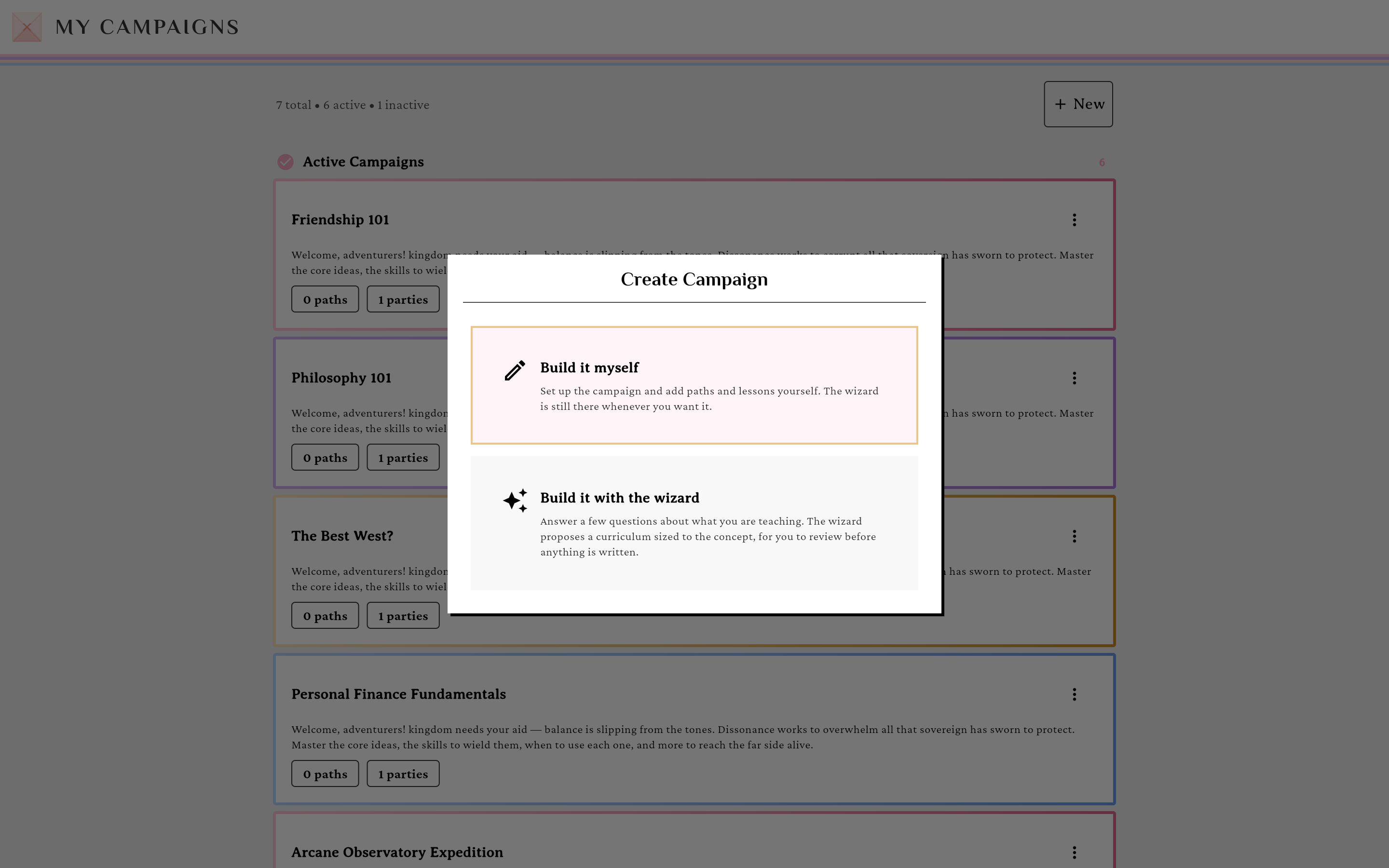Click the MY CAMPAIGNS page title
Screen dimensions: 1389x868
pyautogui.click(x=147, y=27)
